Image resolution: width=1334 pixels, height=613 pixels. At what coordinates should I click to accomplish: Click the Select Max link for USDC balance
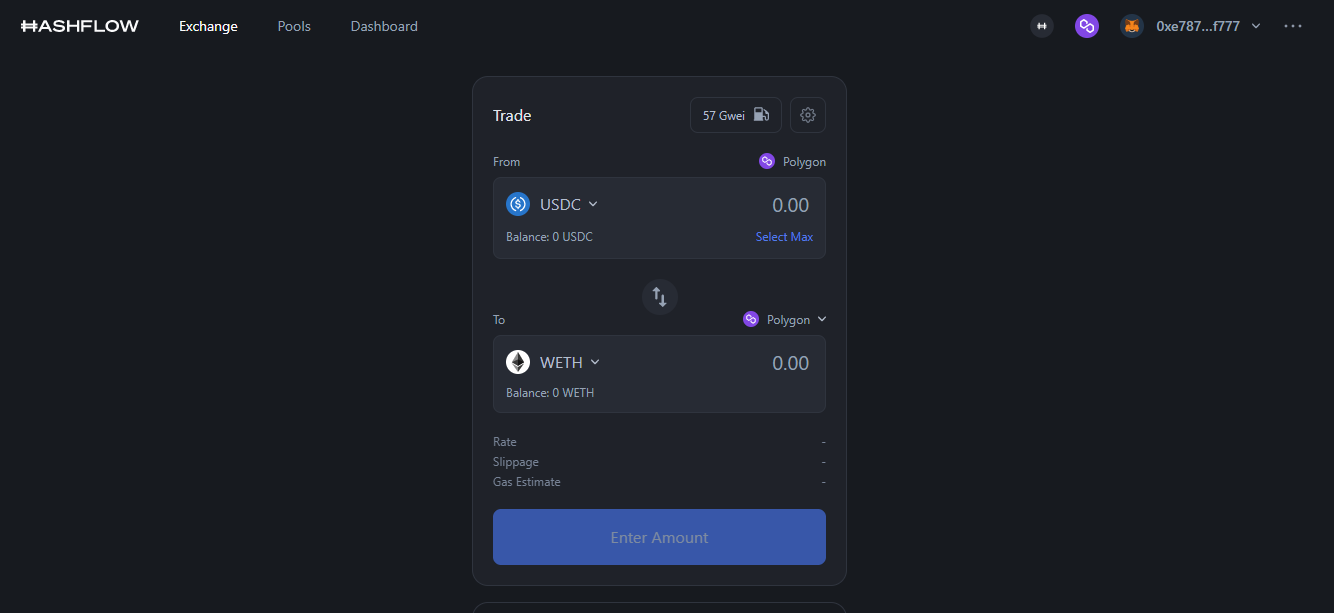click(784, 236)
